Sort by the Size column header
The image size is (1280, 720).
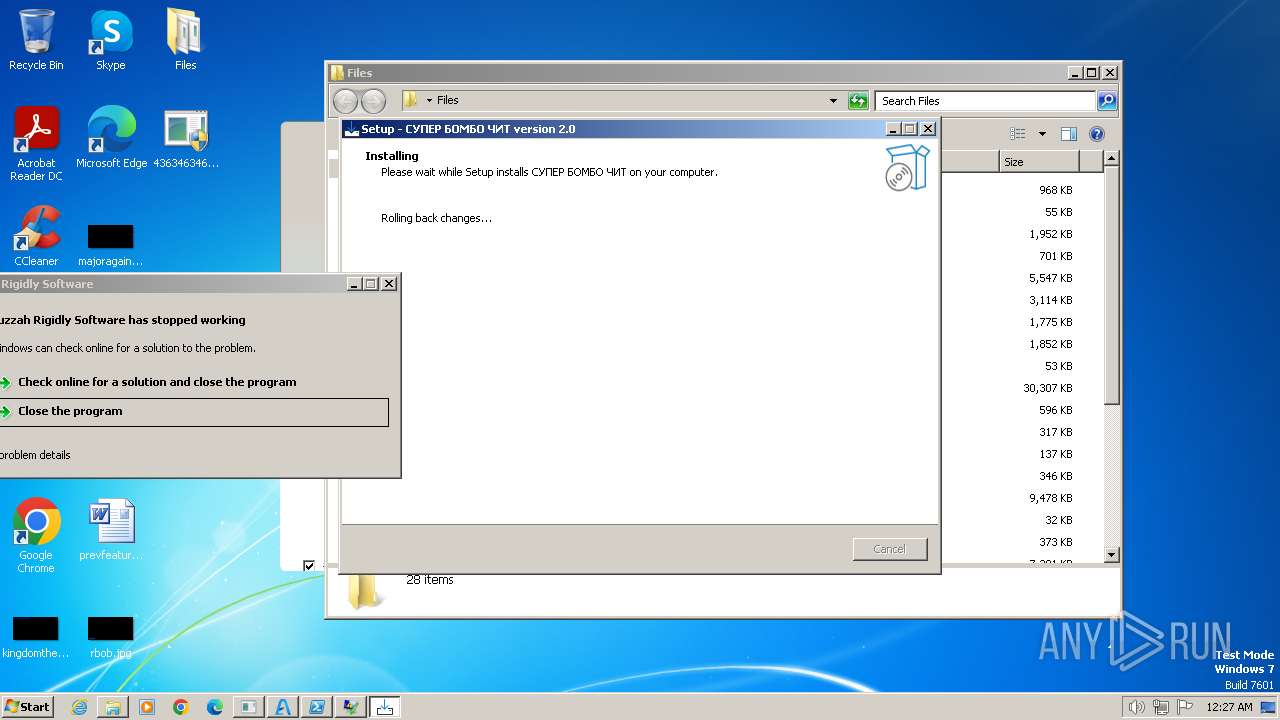[x=1039, y=162]
